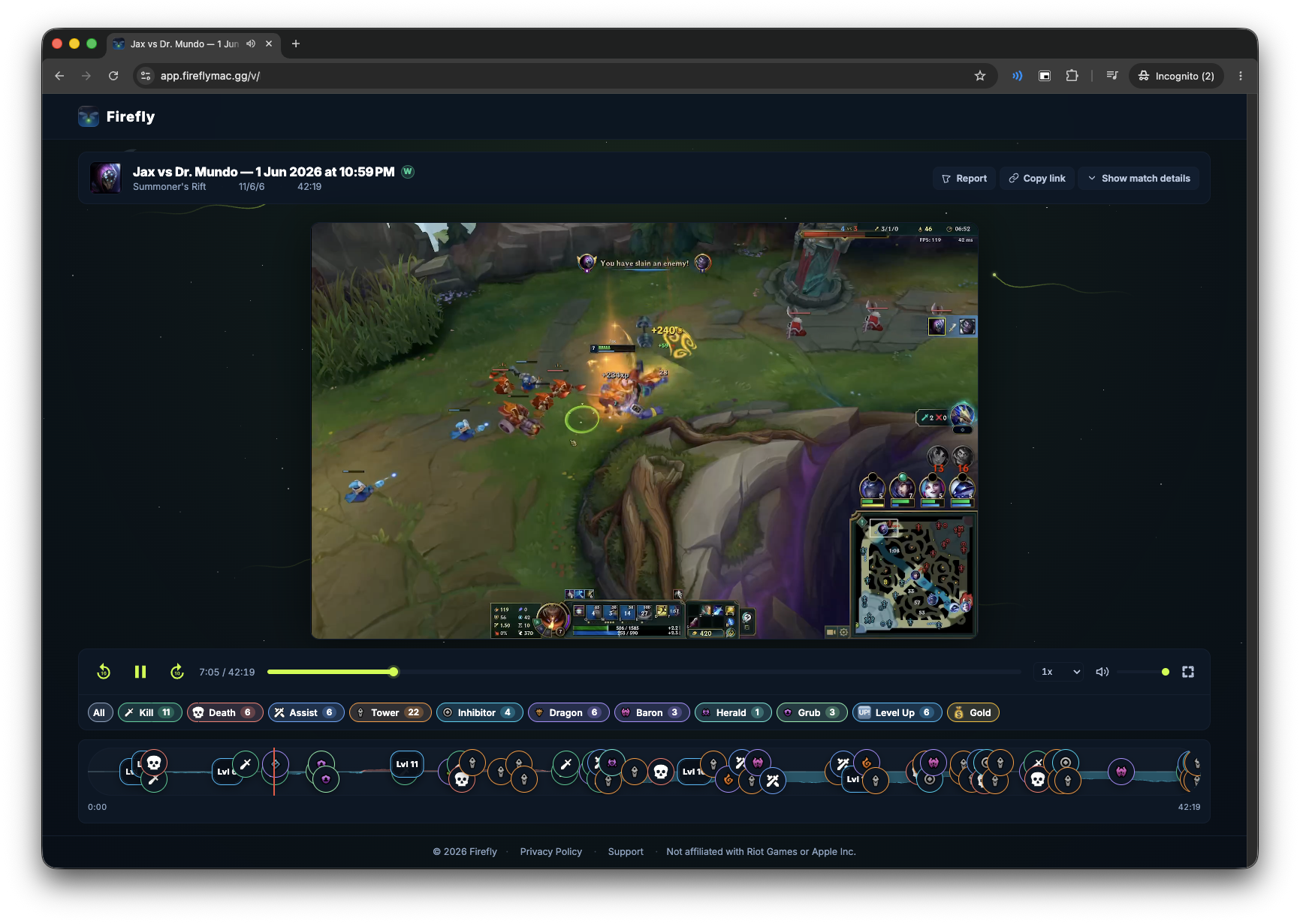Screen dimensions: 1300x924
Task: Open the 1x playback speed dropdown
Action: (1060, 672)
